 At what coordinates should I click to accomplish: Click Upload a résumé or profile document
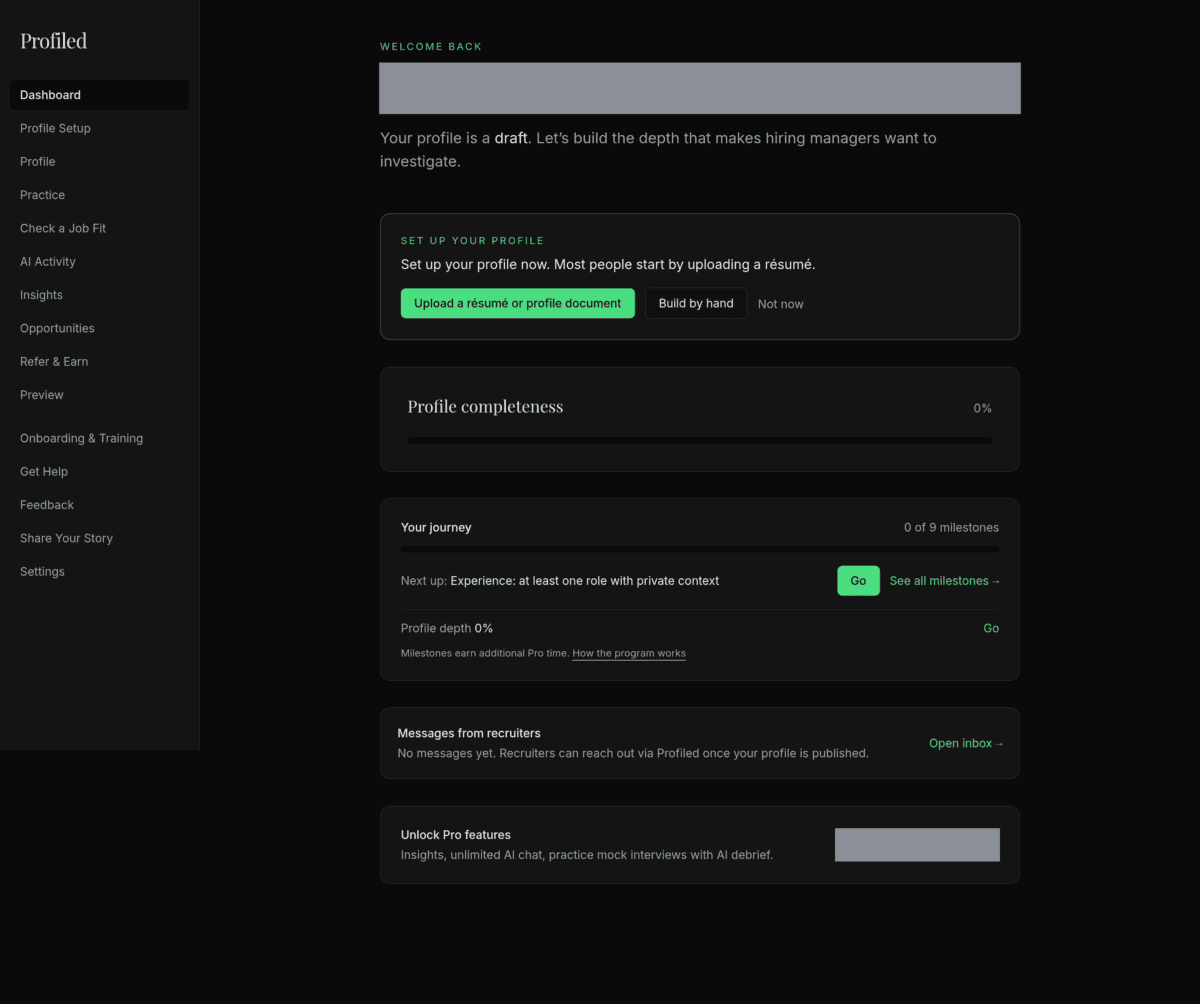517,303
